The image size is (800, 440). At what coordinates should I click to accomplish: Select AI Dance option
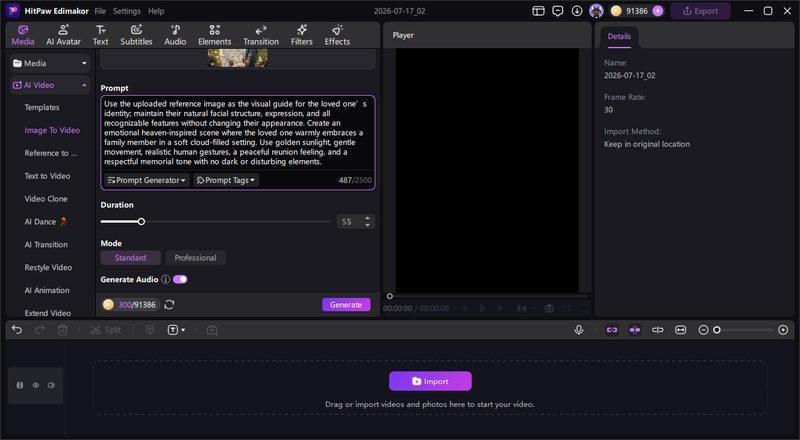(45, 222)
